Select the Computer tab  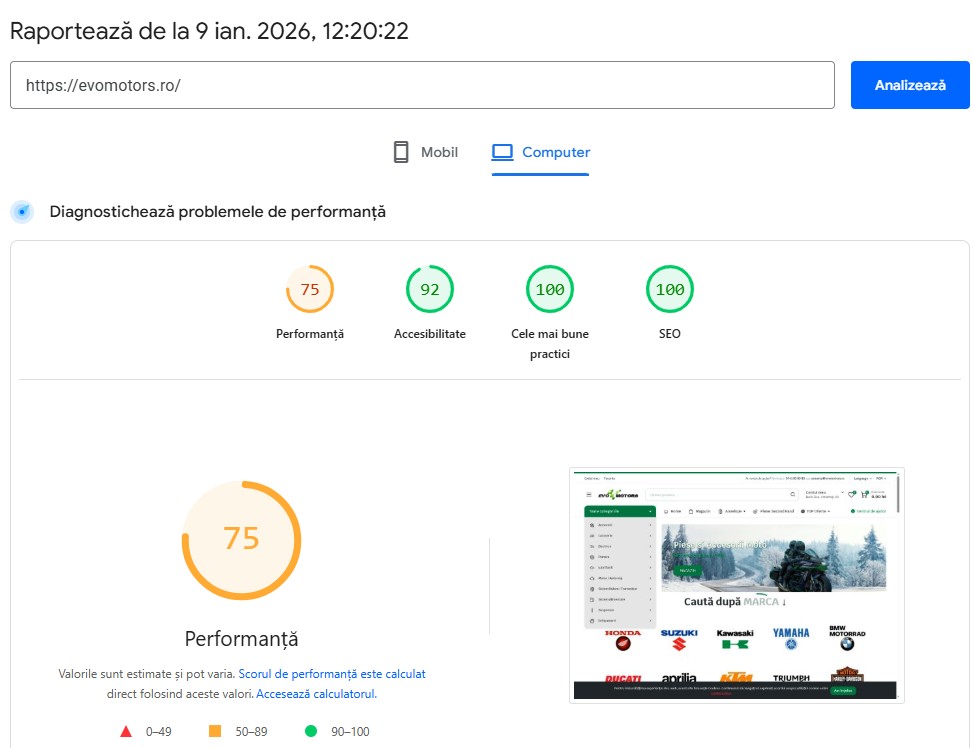click(x=541, y=152)
